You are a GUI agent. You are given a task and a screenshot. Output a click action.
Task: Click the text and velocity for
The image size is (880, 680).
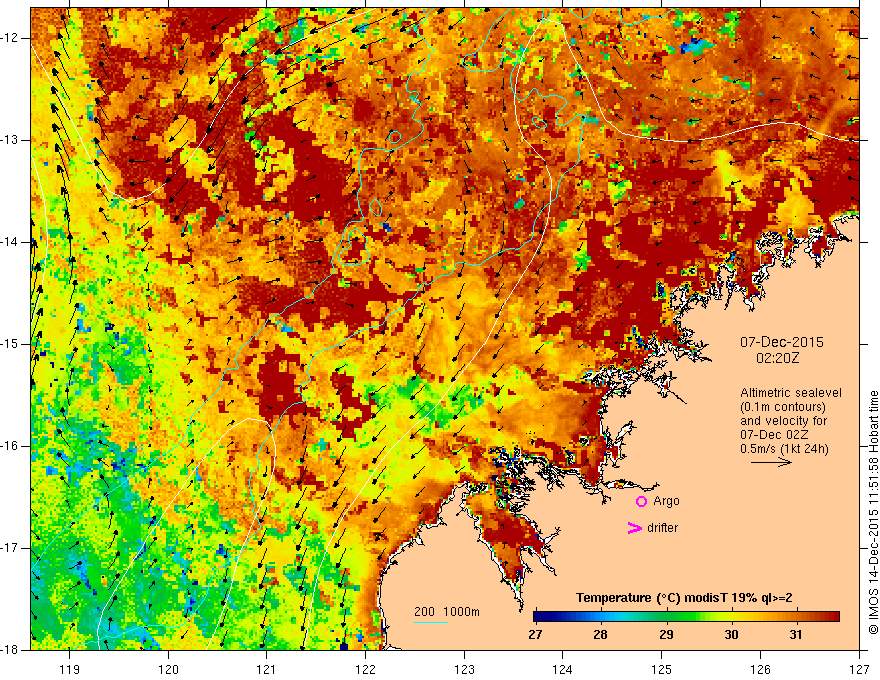coord(783,421)
